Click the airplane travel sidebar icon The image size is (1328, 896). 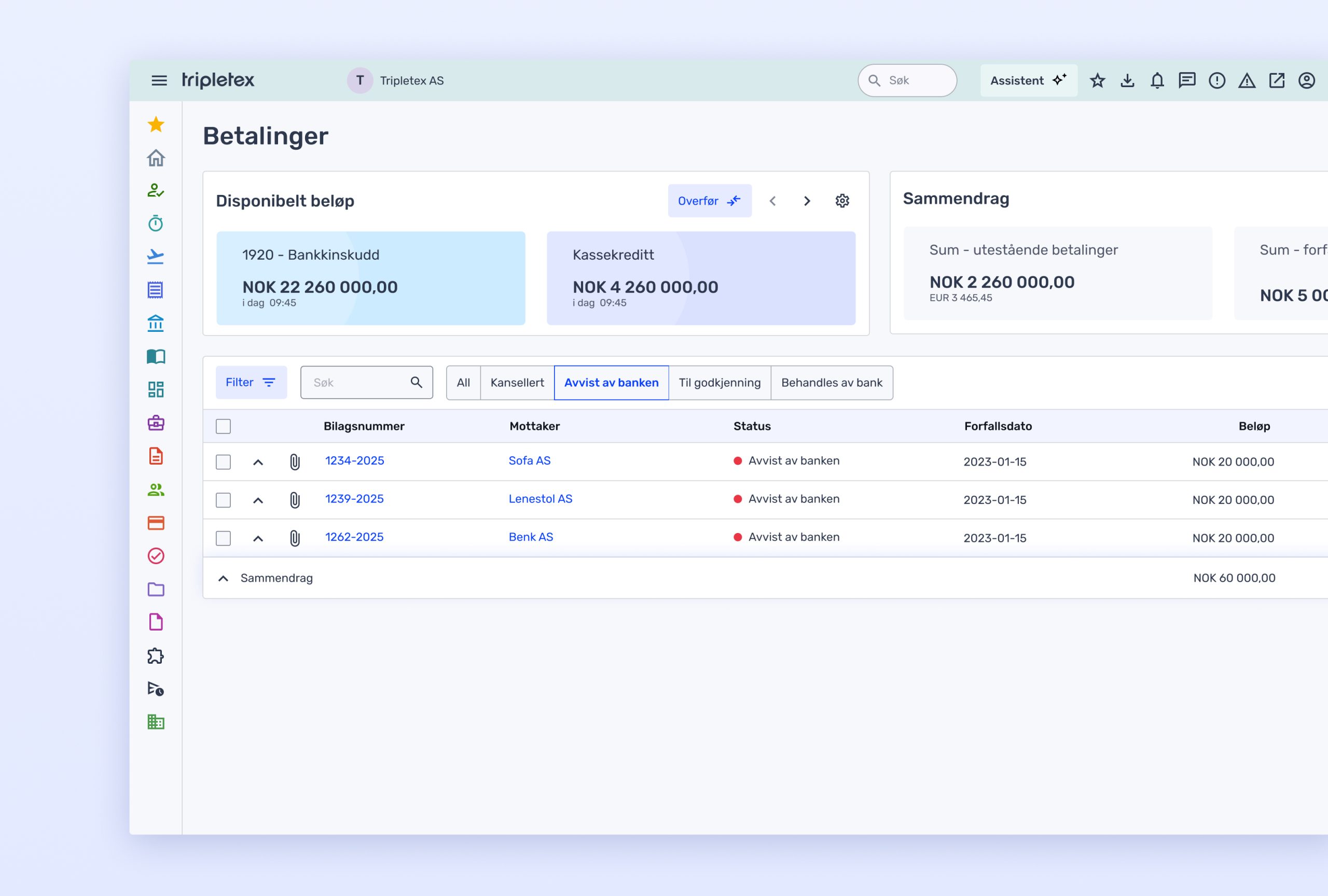(x=156, y=257)
